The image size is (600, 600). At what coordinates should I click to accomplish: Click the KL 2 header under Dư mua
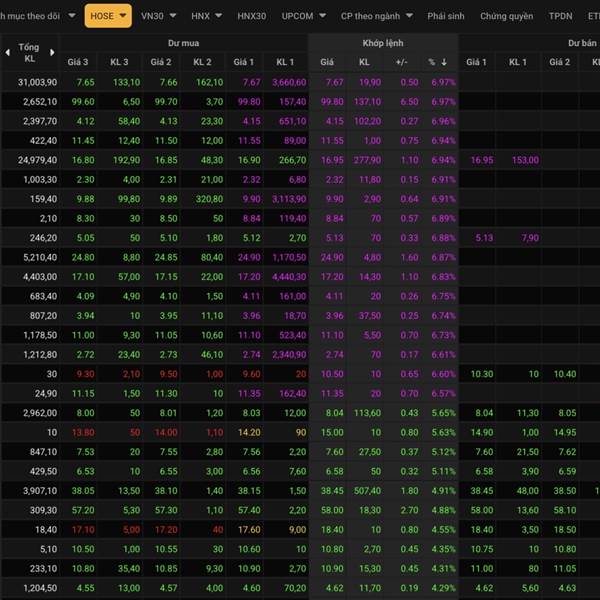coord(204,62)
